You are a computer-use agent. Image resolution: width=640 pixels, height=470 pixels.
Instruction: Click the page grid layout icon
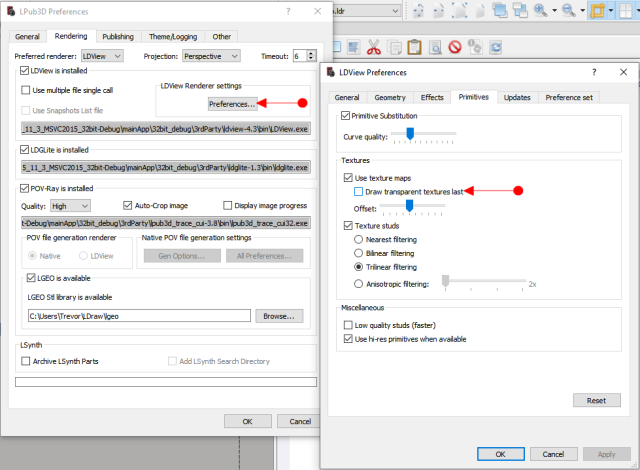pos(626,11)
